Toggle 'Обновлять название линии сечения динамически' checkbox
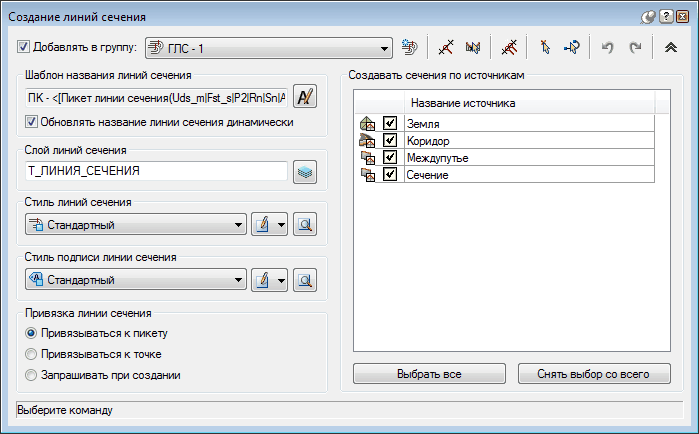The height and width of the screenshot is (434, 699). [x=33, y=122]
